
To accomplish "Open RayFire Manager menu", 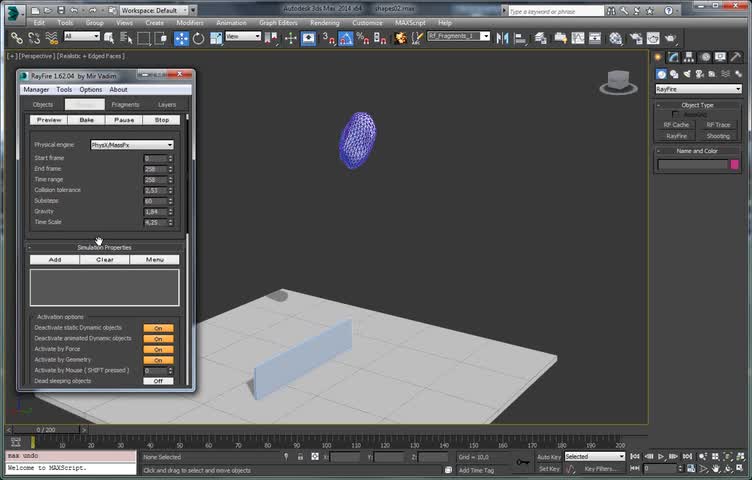I will tap(36, 90).
